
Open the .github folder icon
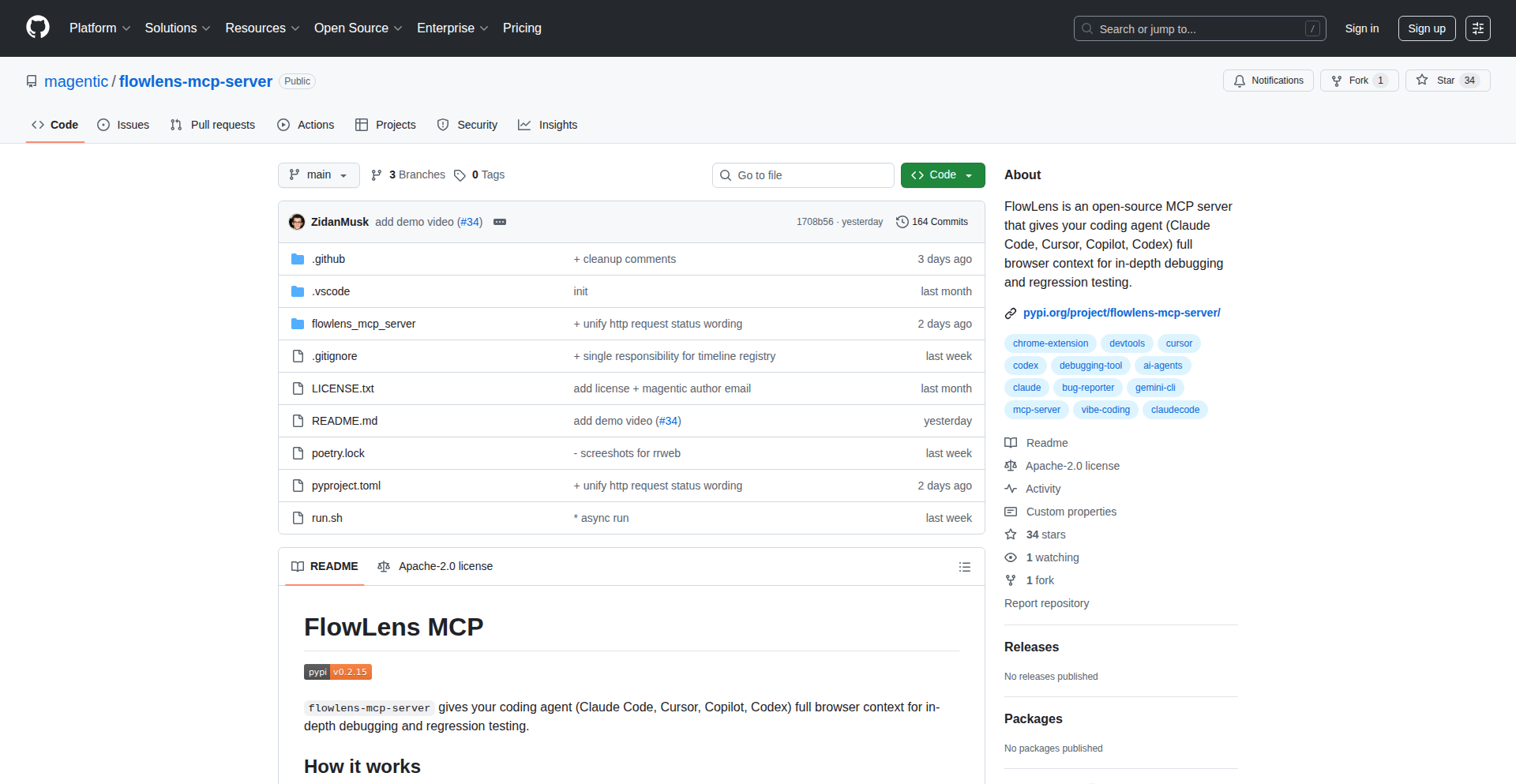(x=298, y=258)
